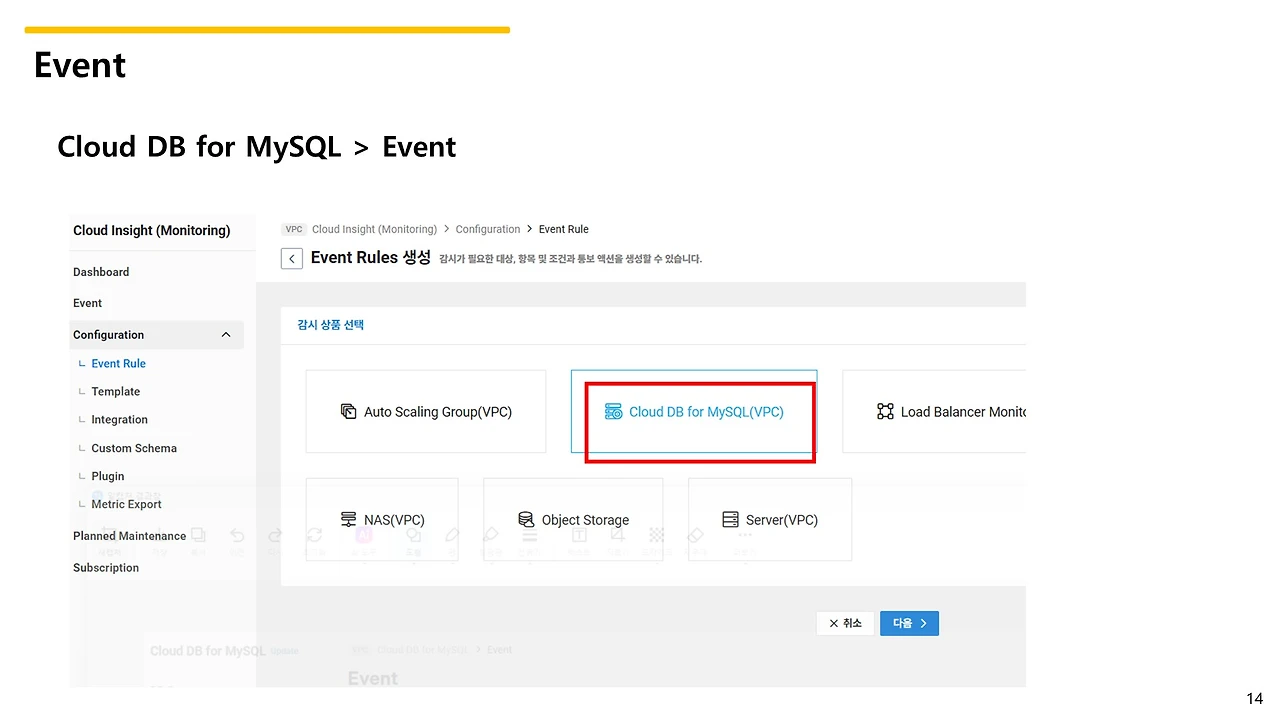This screenshot has height=720, width=1280.
Task: Choose NAS(VPC) product card
Action: (x=382, y=519)
